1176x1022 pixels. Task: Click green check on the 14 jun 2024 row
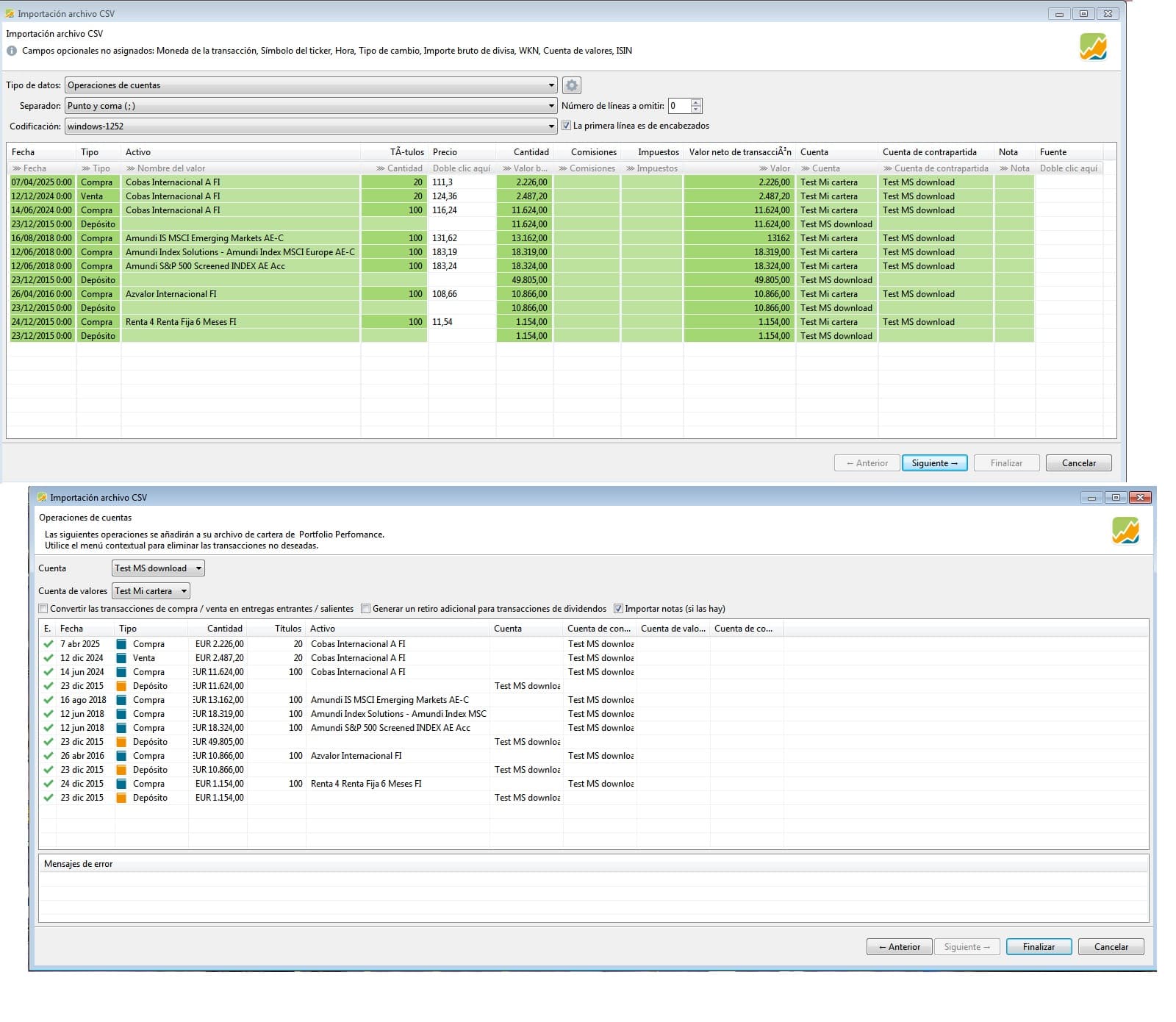[x=49, y=672]
